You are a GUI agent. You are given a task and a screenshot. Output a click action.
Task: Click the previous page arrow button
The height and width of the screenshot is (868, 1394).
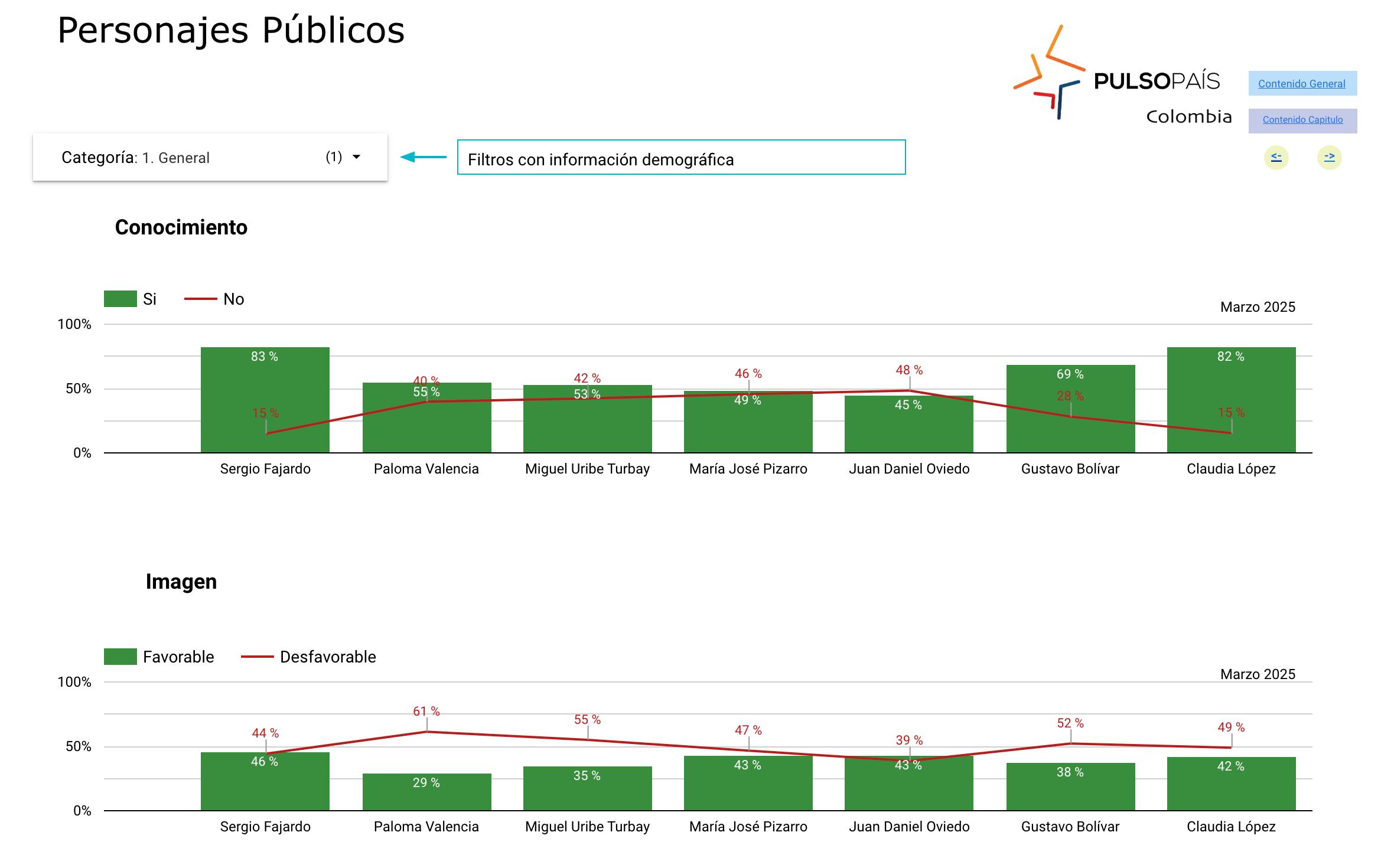(x=1276, y=157)
